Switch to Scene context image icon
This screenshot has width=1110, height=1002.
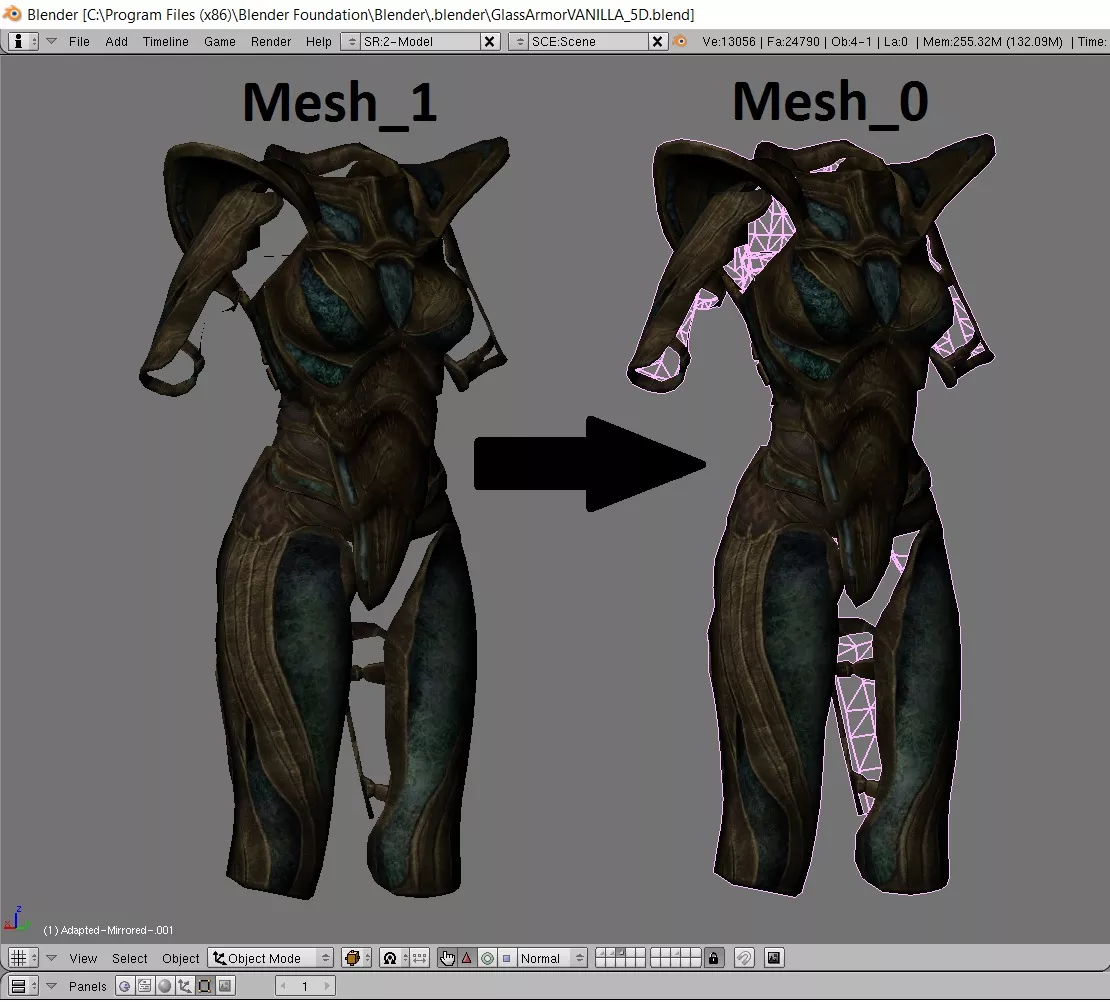tap(224, 986)
